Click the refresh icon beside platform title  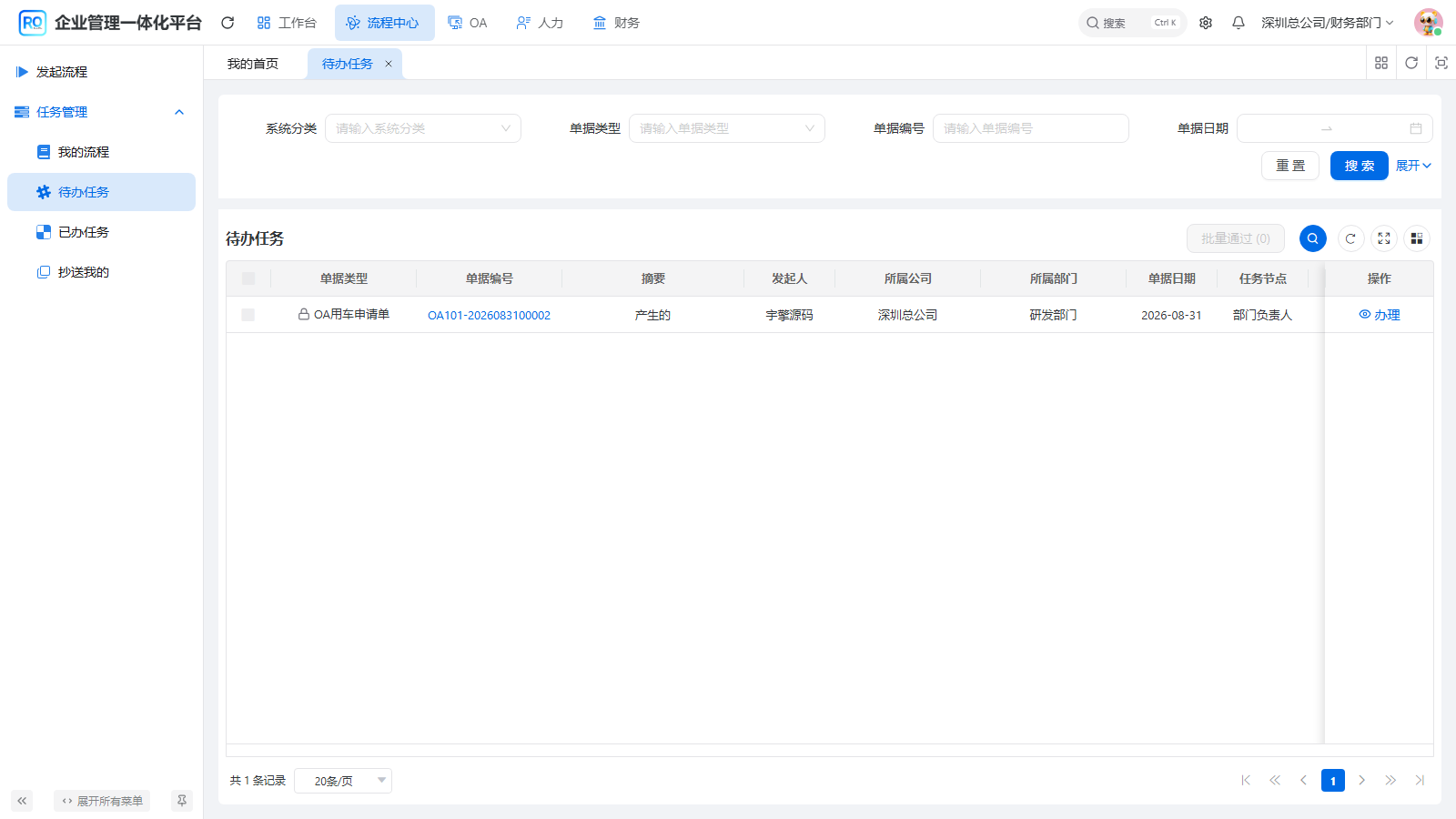tap(227, 23)
